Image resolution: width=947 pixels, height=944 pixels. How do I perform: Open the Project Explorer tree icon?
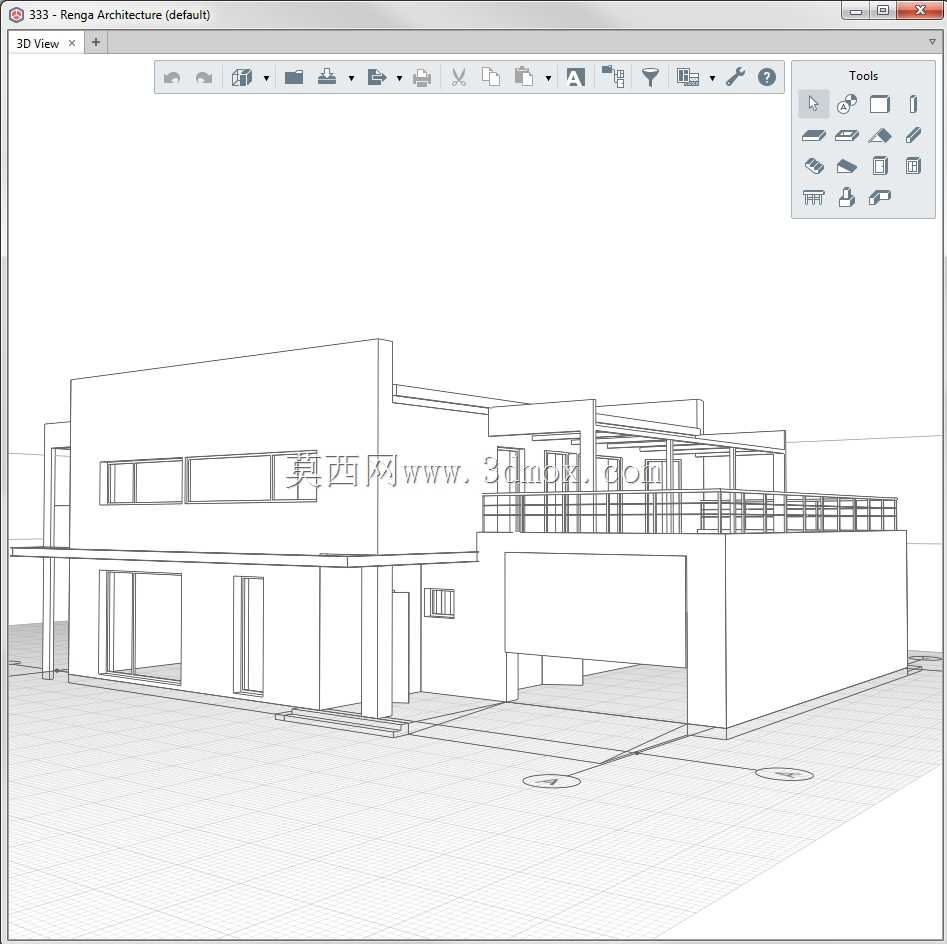[613, 77]
